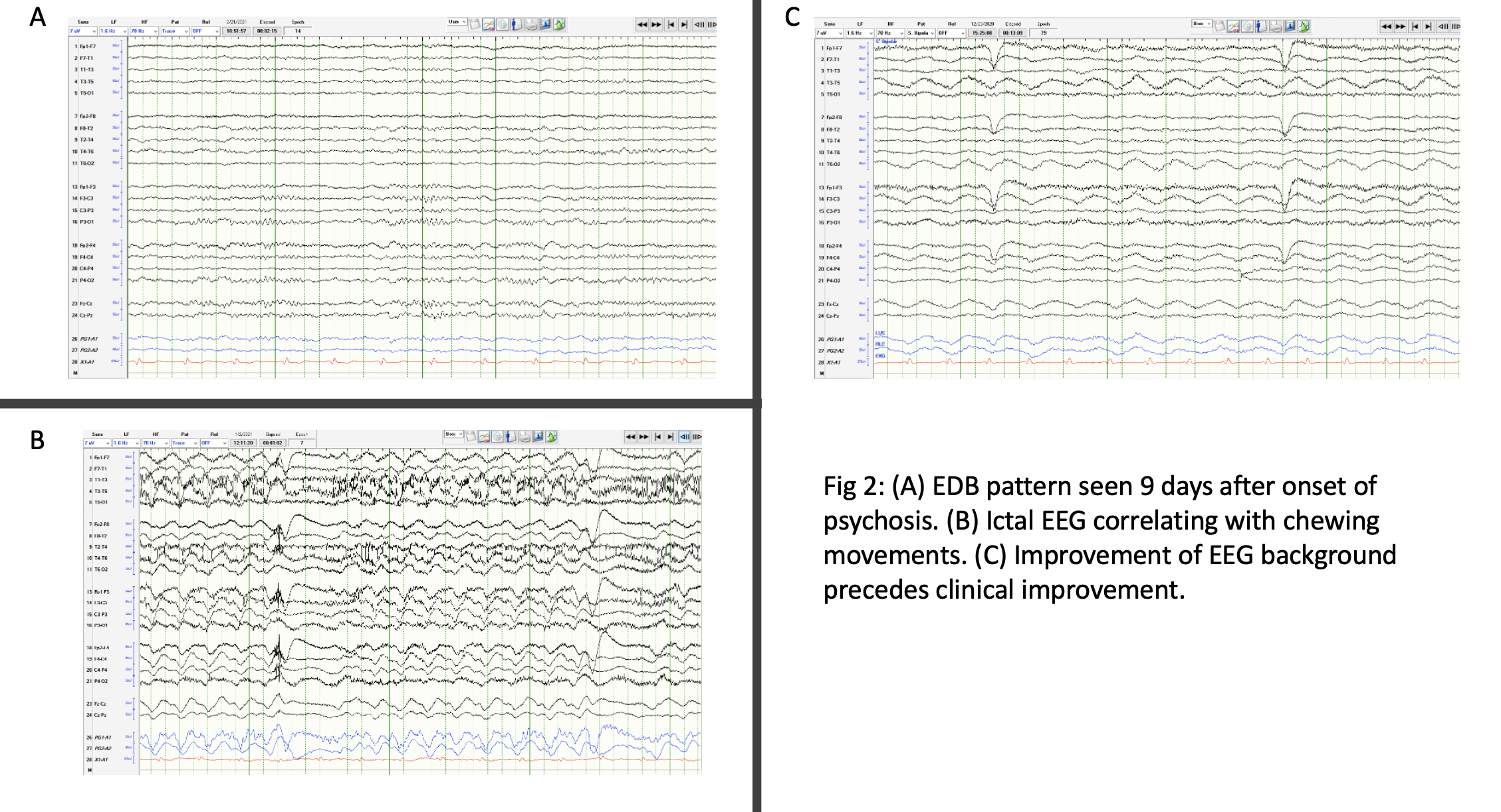Click the printer icon in panel A toolbar

(x=531, y=25)
